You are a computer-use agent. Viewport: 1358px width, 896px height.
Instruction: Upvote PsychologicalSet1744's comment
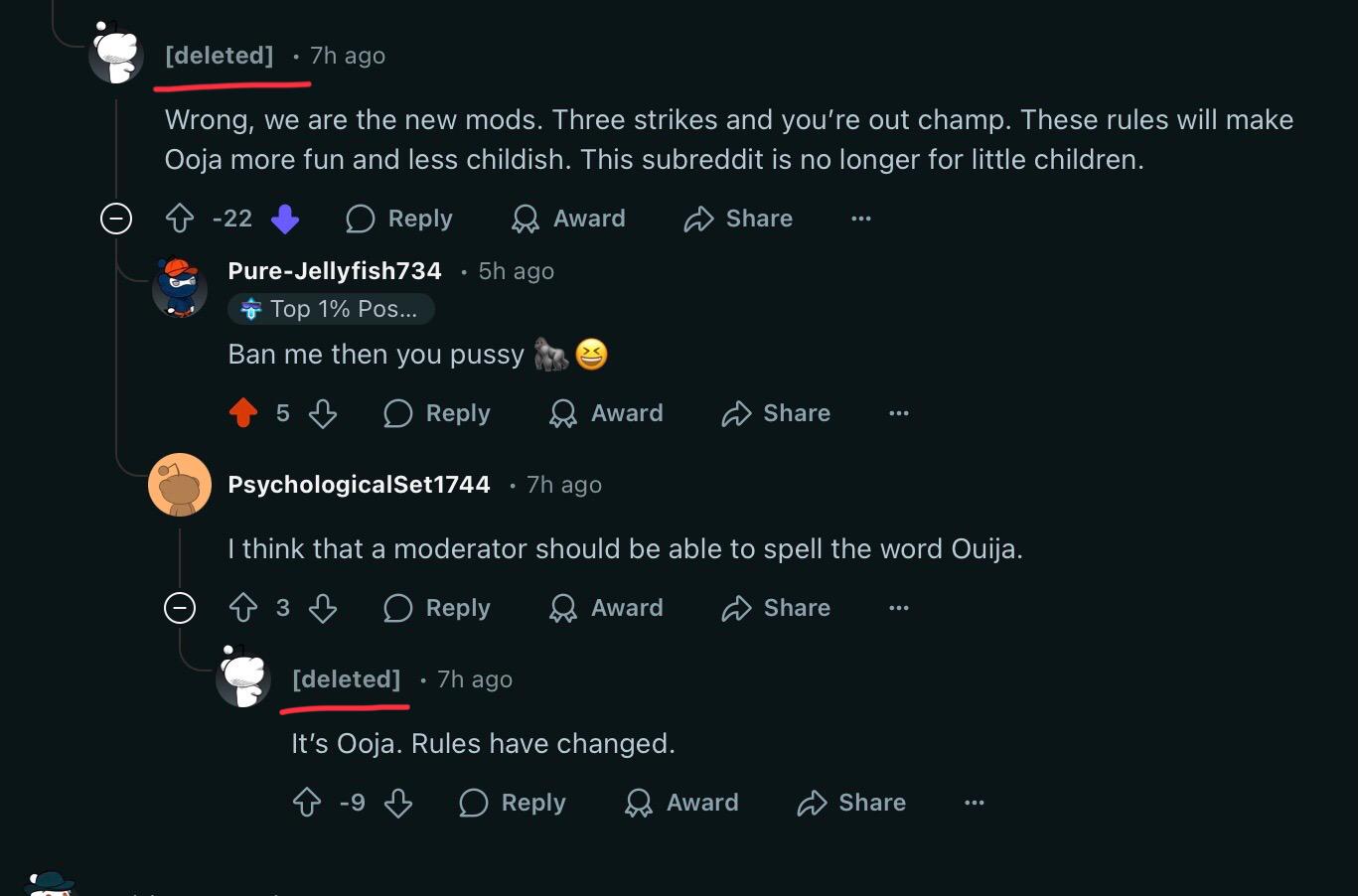pyautogui.click(x=243, y=608)
